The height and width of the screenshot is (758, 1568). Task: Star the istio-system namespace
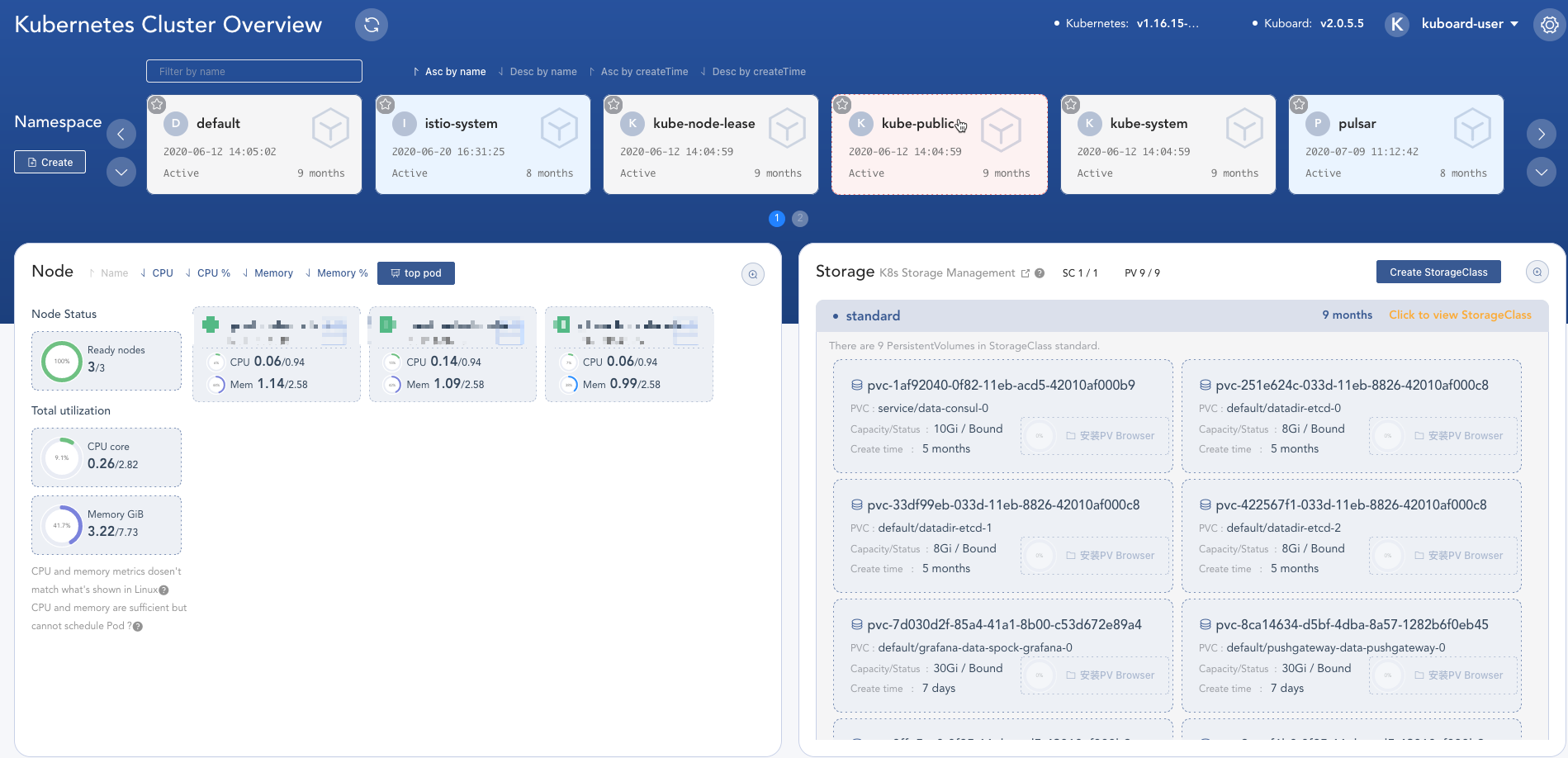tap(386, 105)
